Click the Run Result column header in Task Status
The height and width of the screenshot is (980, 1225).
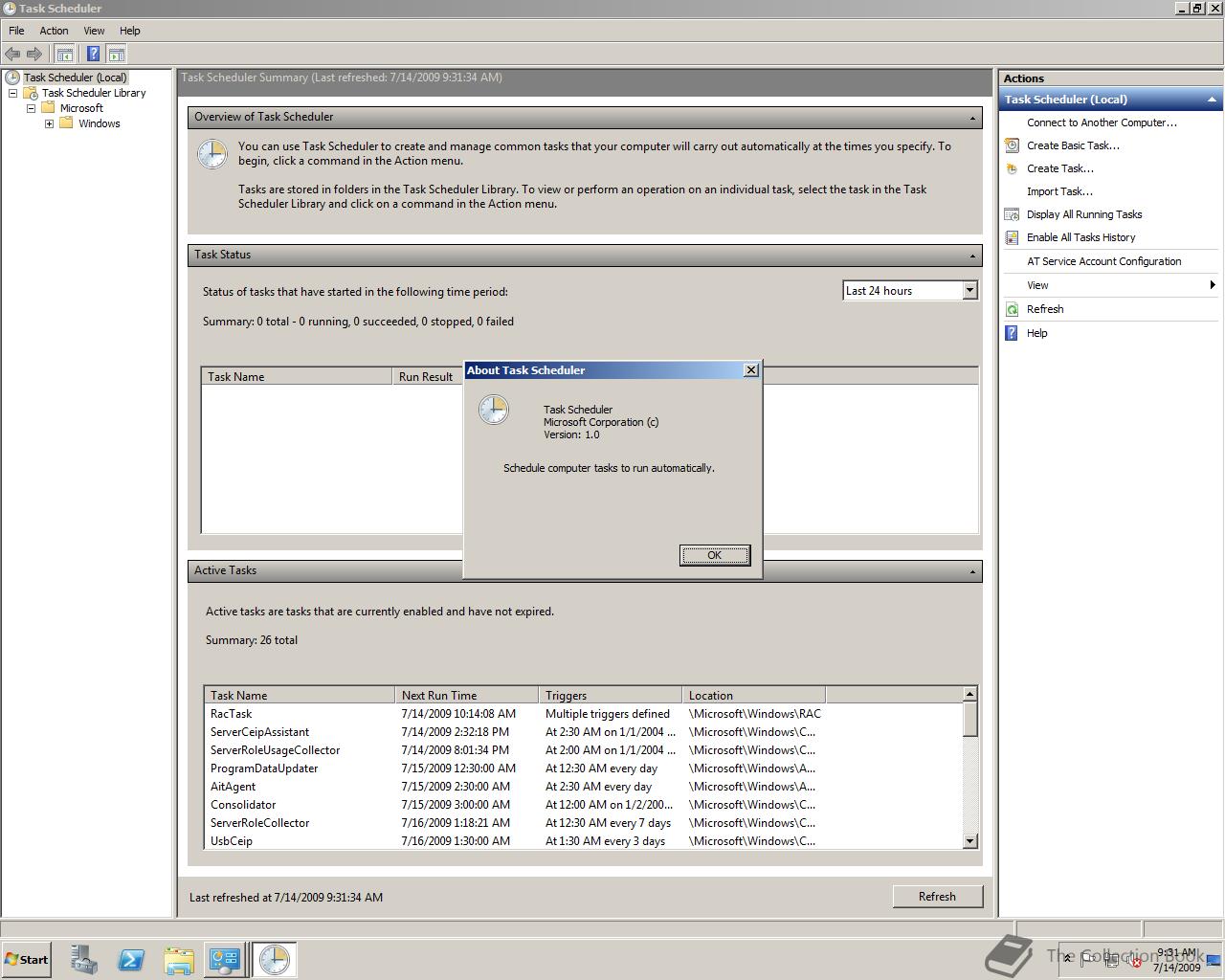[x=427, y=377]
